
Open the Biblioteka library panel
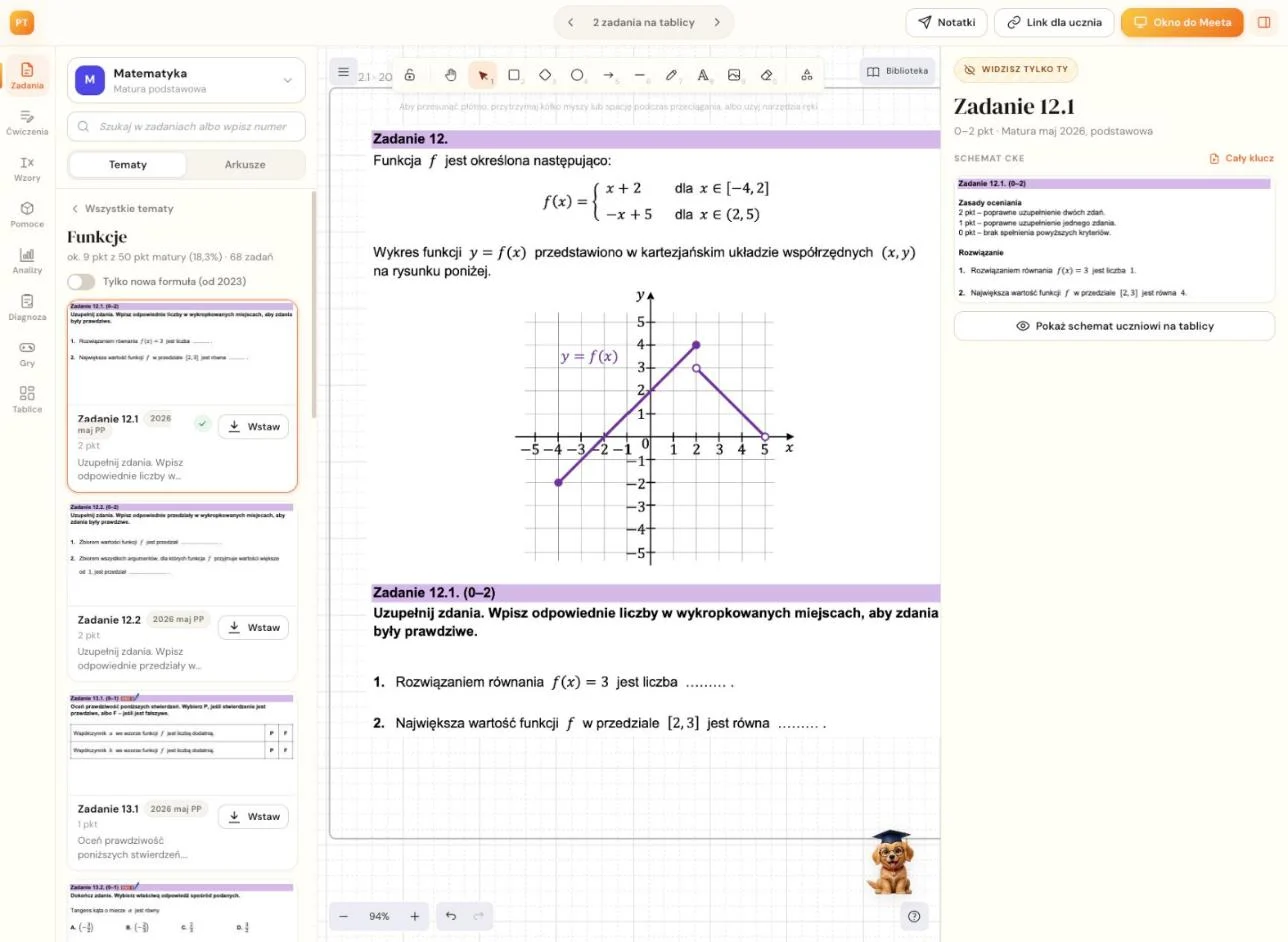[x=898, y=71]
